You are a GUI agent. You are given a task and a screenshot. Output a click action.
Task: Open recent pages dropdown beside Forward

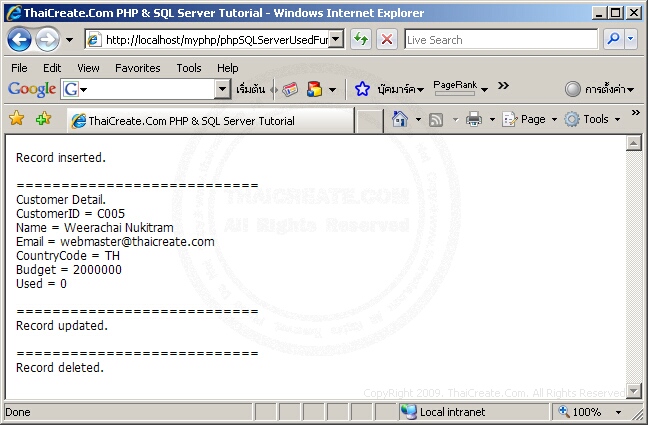pyautogui.click(x=69, y=40)
